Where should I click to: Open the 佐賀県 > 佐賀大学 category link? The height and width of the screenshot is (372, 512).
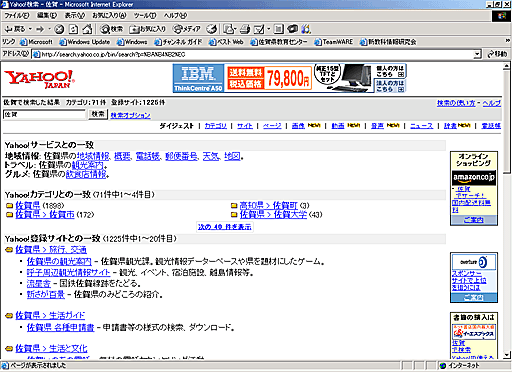tap(273, 215)
